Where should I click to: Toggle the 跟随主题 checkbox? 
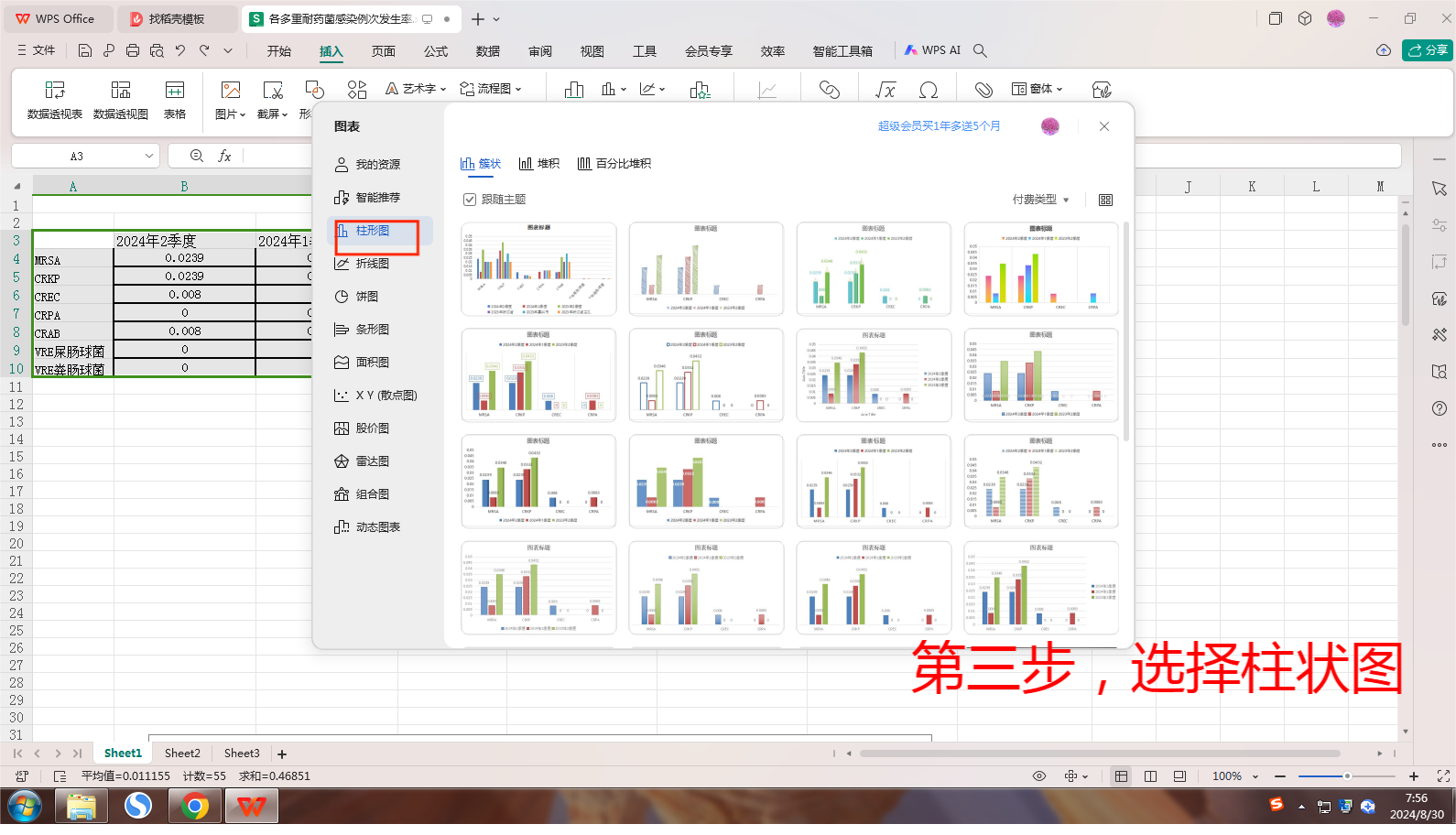click(x=470, y=200)
